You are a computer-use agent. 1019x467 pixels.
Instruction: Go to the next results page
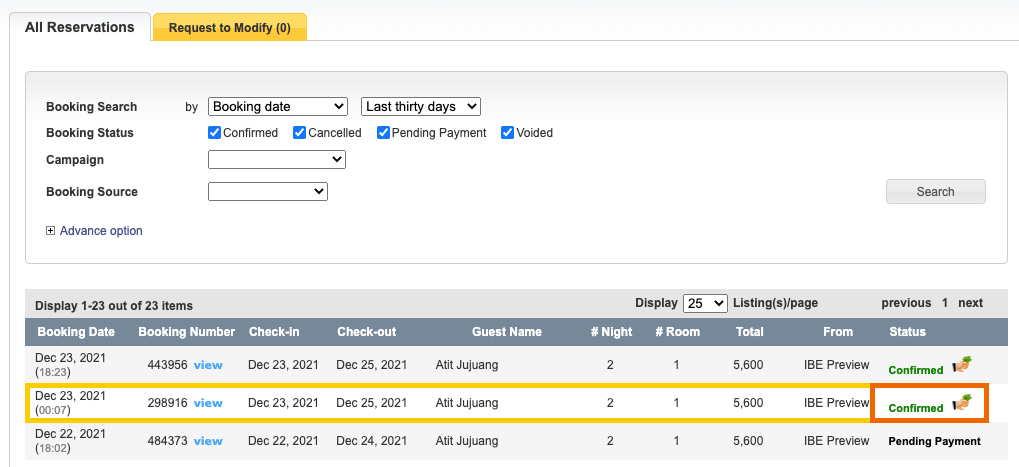(970, 303)
